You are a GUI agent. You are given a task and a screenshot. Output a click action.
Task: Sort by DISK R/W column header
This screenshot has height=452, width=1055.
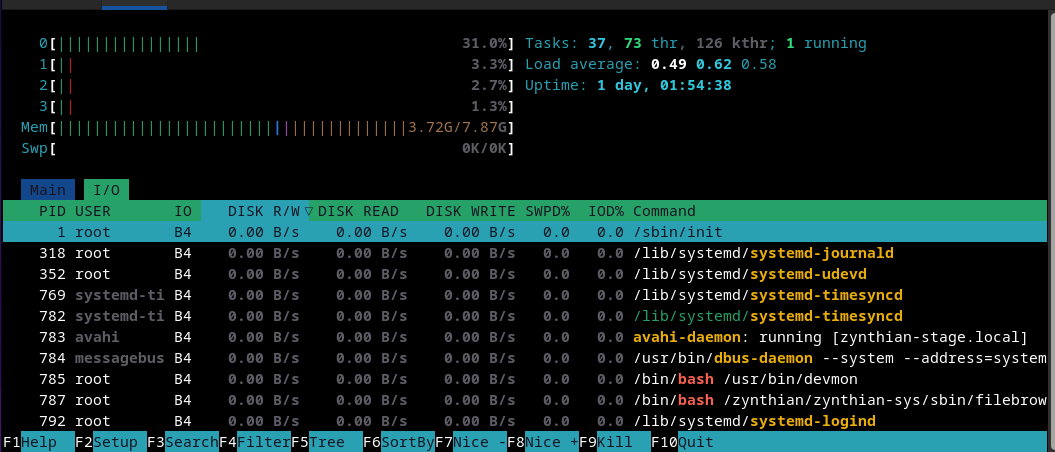coord(263,211)
